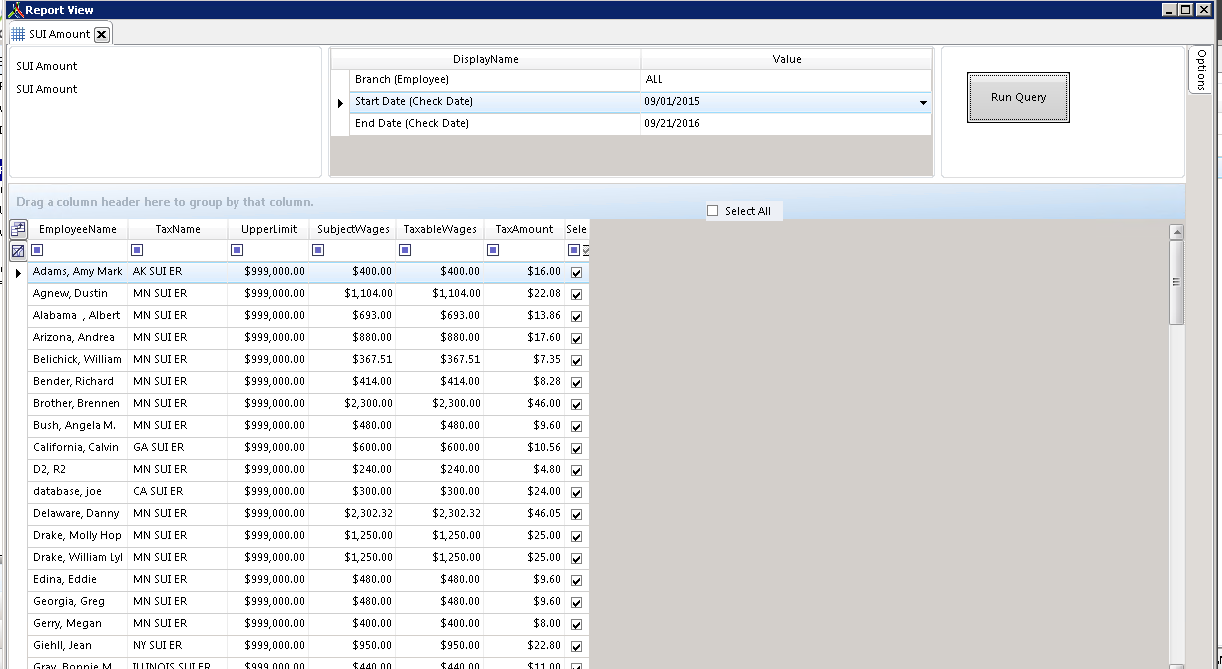1222x669 pixels.
Task: Sort by TaxName column header
Action: tap(178, 229)
